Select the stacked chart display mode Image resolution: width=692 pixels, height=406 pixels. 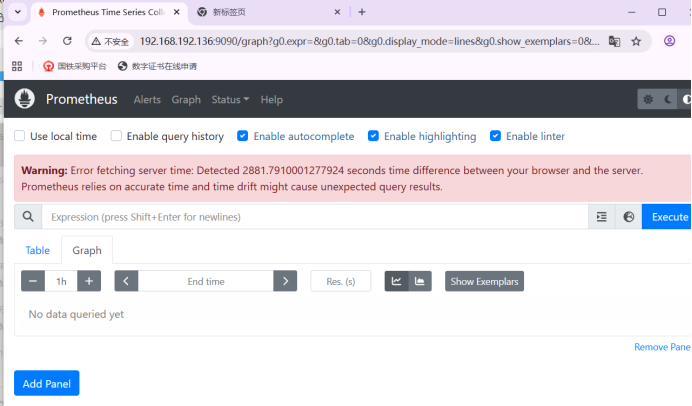point(420,281)
